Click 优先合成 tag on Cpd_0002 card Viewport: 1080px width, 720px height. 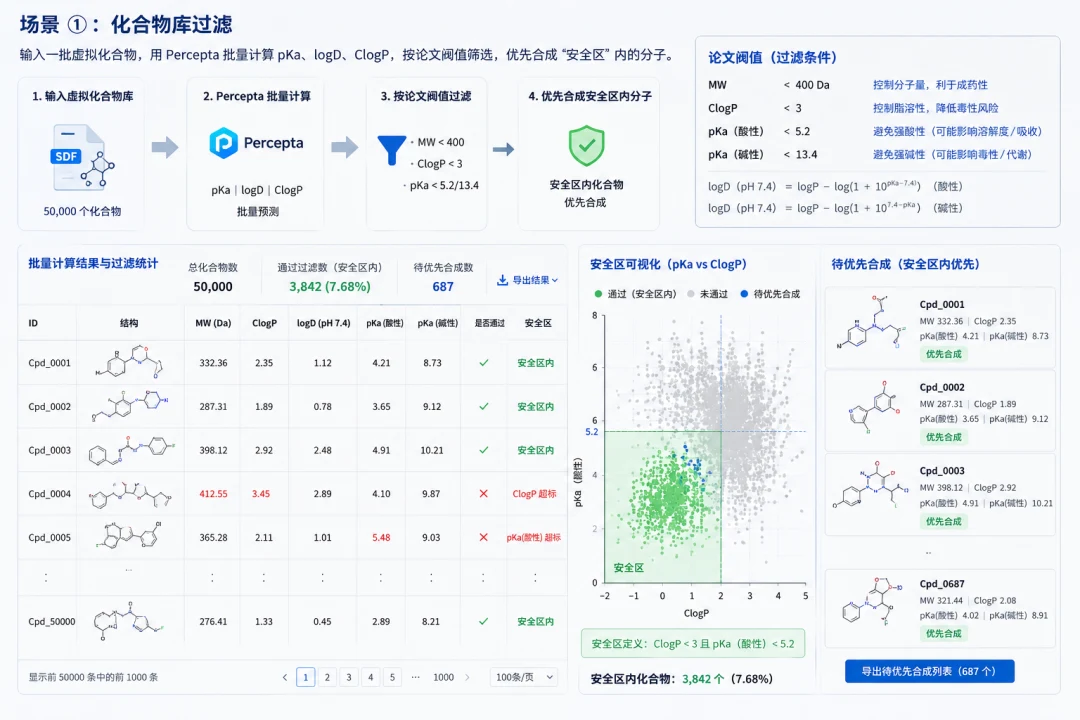[944, 437]
